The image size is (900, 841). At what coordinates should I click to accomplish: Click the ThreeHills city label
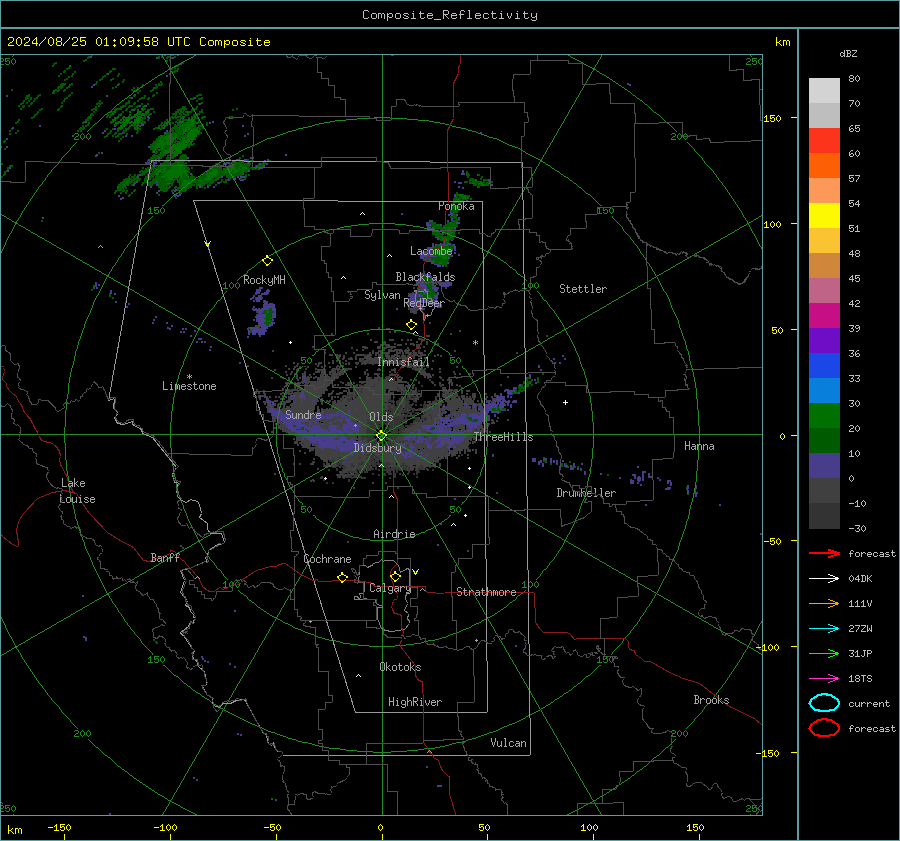[x=503, y=437]
